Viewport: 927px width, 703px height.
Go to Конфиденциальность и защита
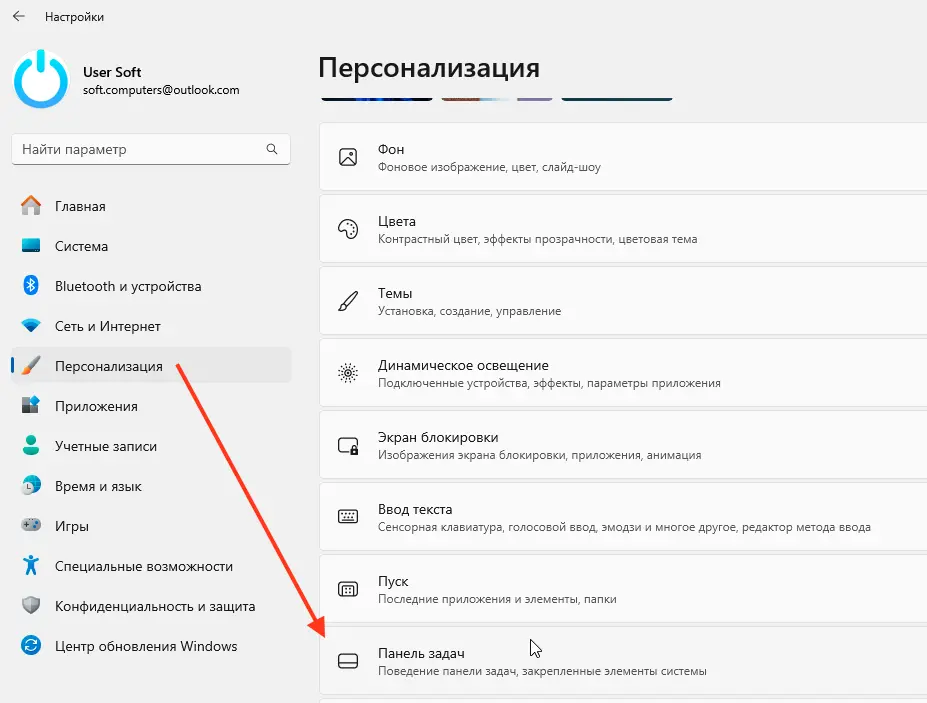pyautogui.click(x=151, y=605)
